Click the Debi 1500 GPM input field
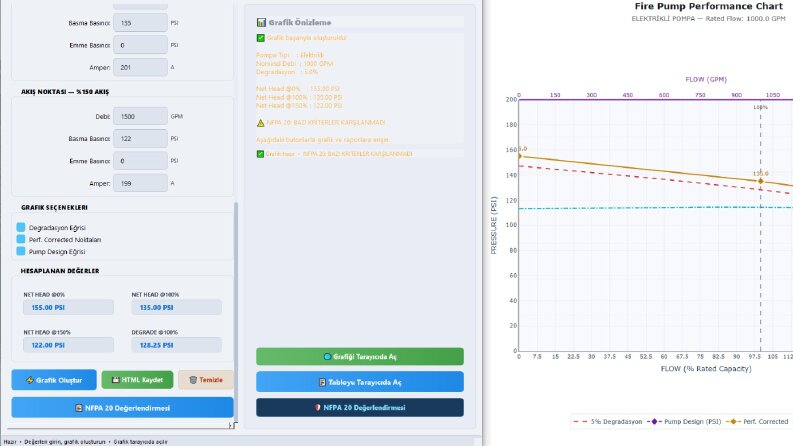This screenshot has width=793, height=446. tap(140, 116)
